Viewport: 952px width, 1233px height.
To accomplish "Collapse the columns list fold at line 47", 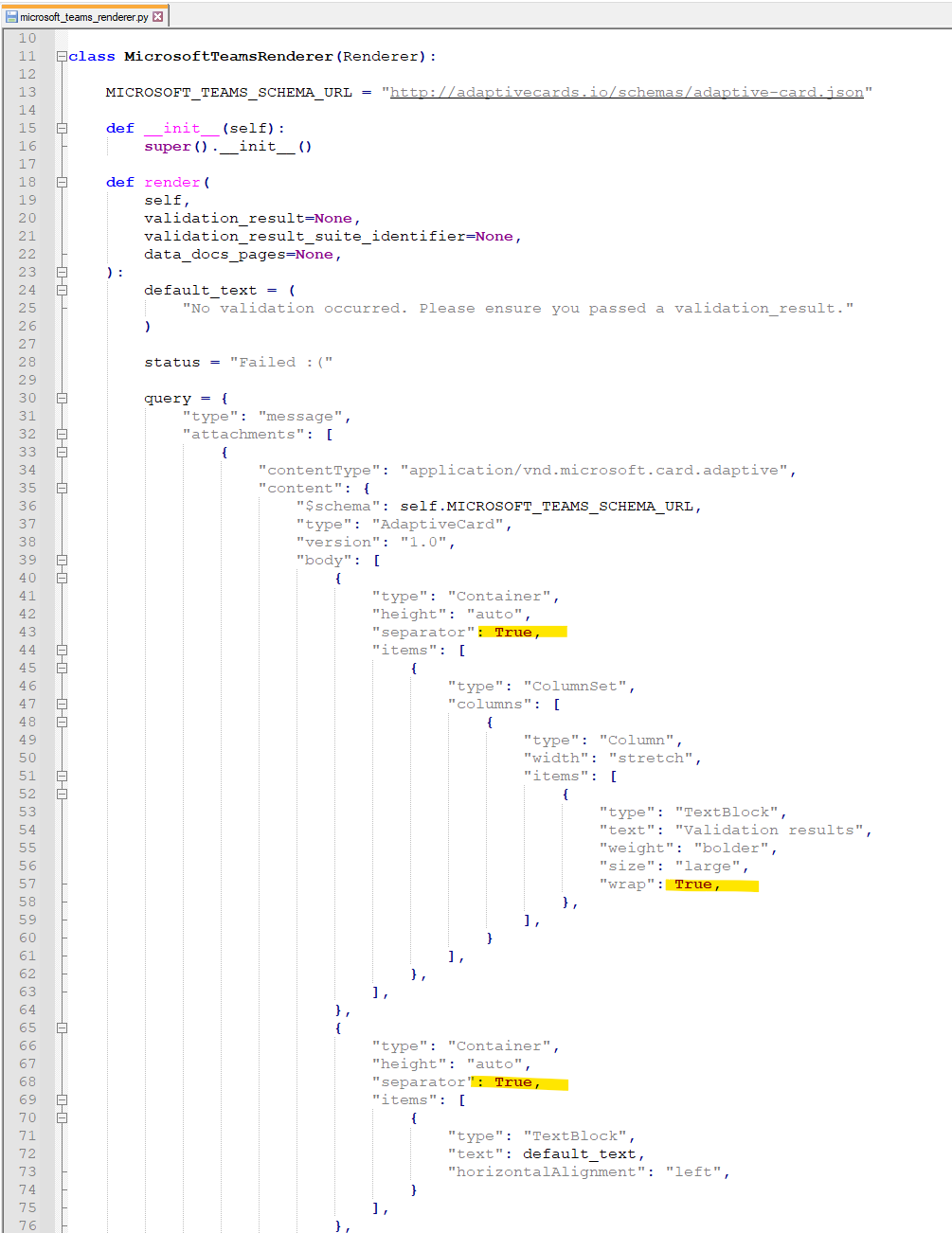I will (61, 704).
